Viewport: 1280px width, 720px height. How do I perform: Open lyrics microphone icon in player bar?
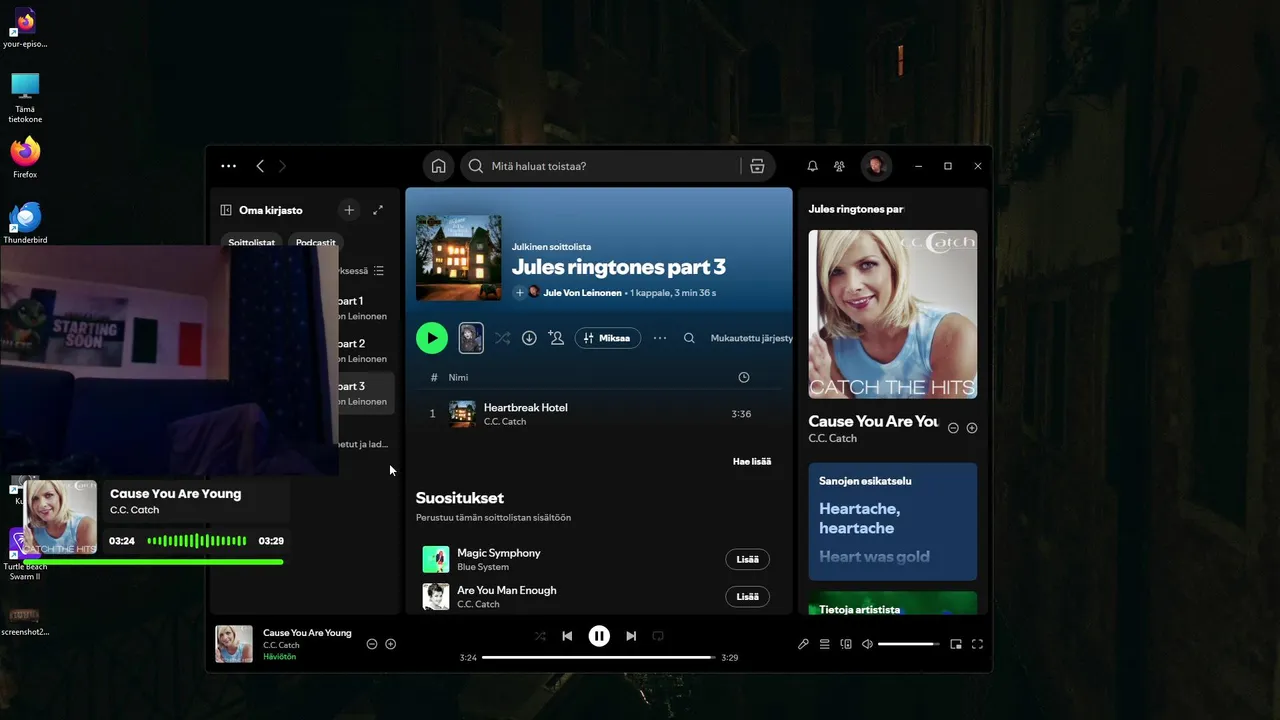click(803, 644)
